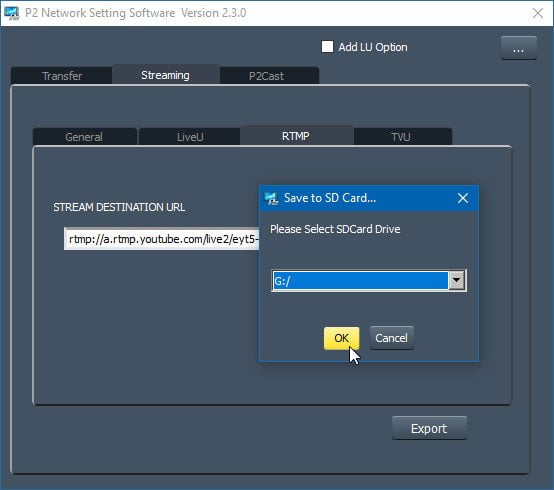554x490 pixels.
Task: Click the P2 Network Setting app icon in title bar
Action: coord(12,13)
